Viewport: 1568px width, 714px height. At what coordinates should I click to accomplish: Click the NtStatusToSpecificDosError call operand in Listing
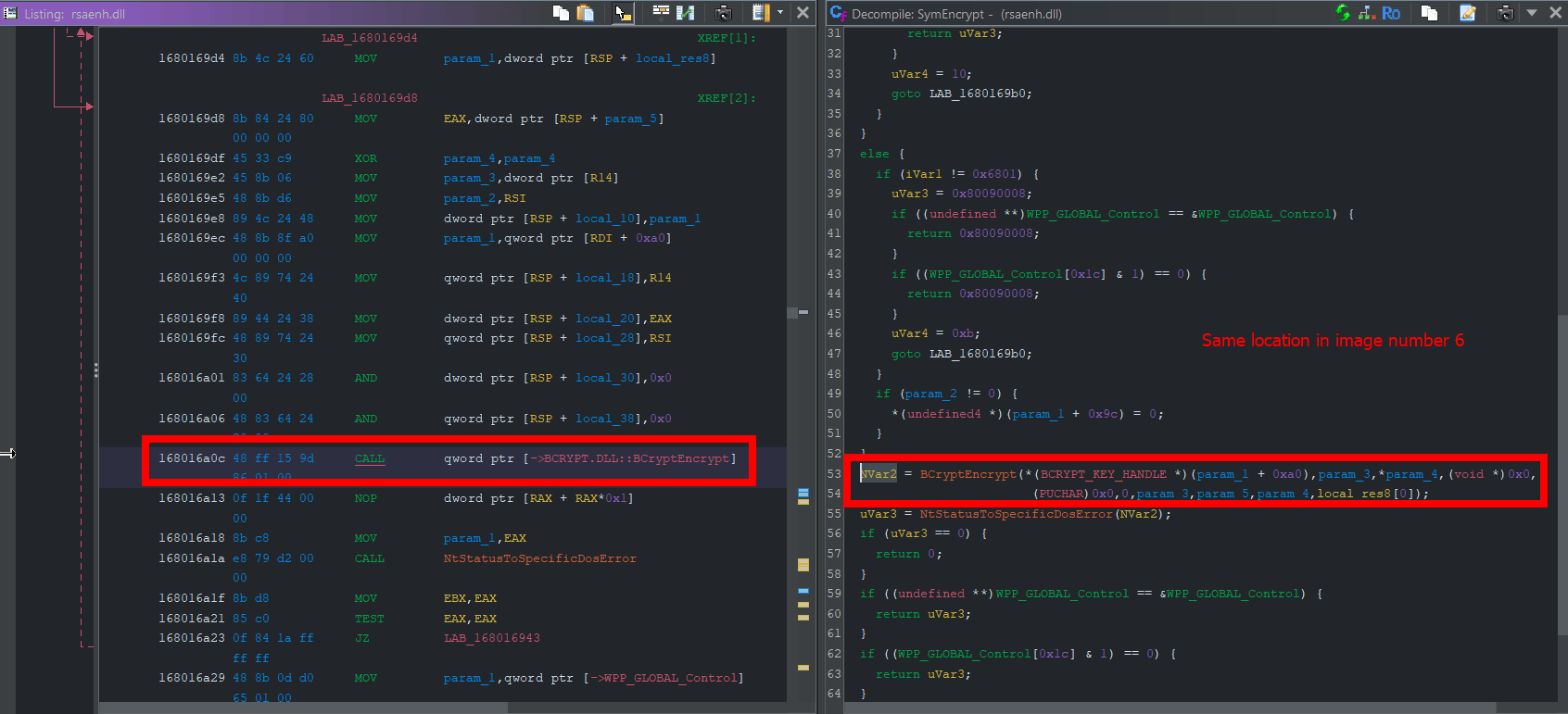tap(539, 558)
